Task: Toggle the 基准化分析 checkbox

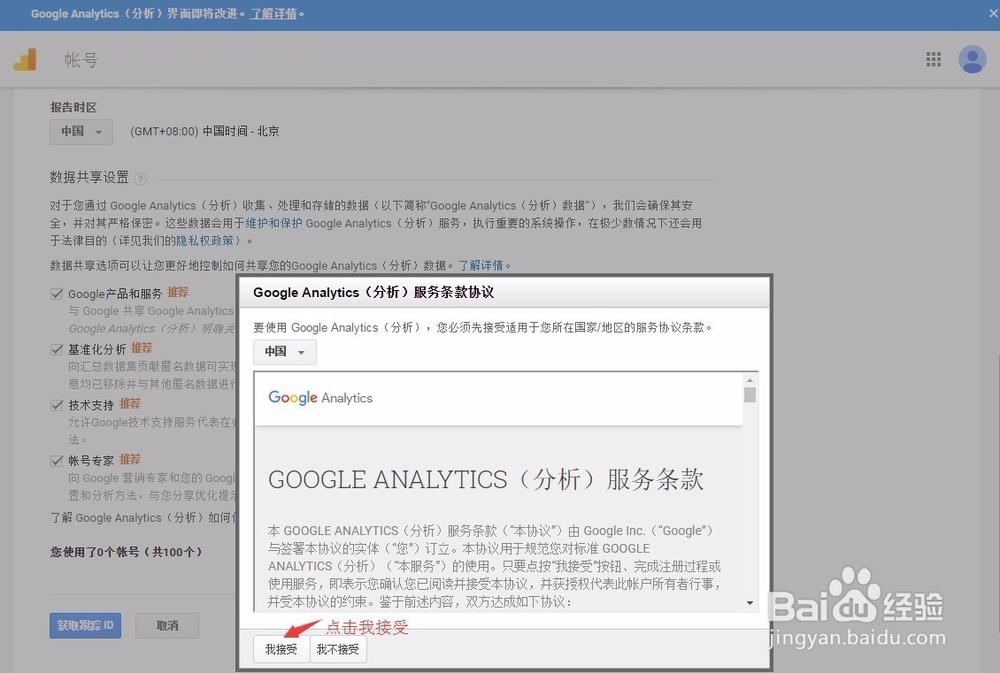Action: tap(57, 348)
